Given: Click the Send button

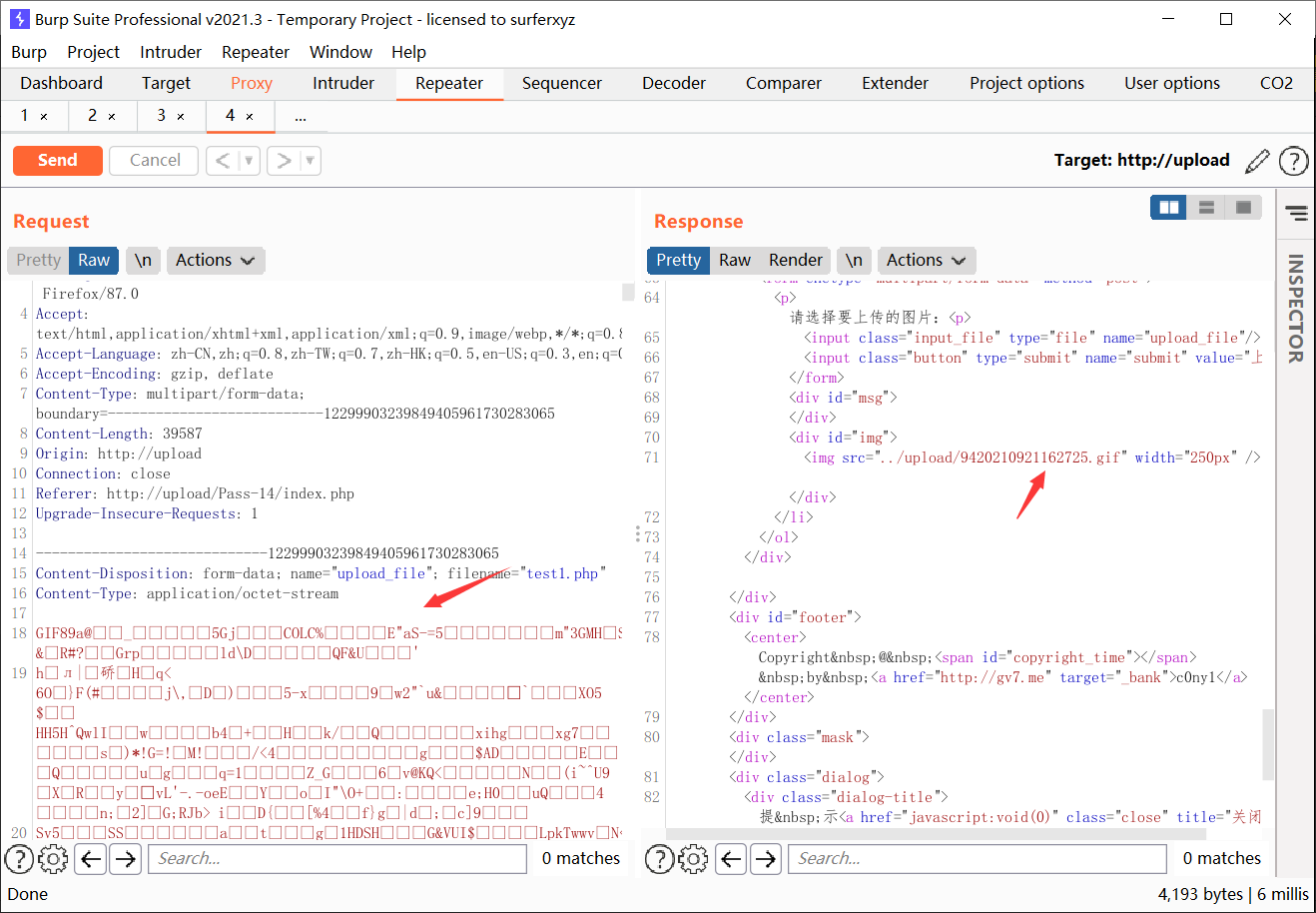Looking at the screenshot, I should 58,161.
